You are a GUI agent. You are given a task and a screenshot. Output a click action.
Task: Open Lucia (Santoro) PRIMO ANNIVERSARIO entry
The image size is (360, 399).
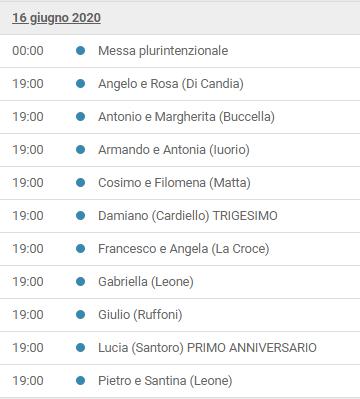coord(207,348)
